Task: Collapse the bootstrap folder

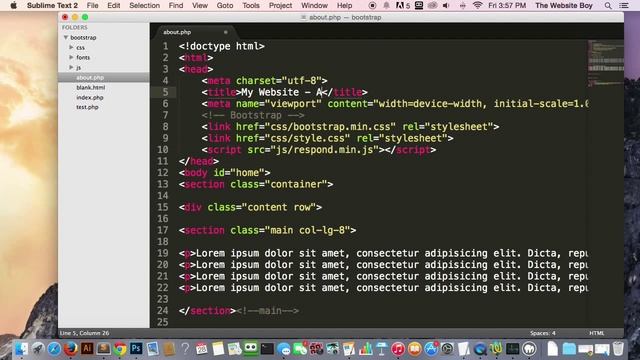Action: 65,38
